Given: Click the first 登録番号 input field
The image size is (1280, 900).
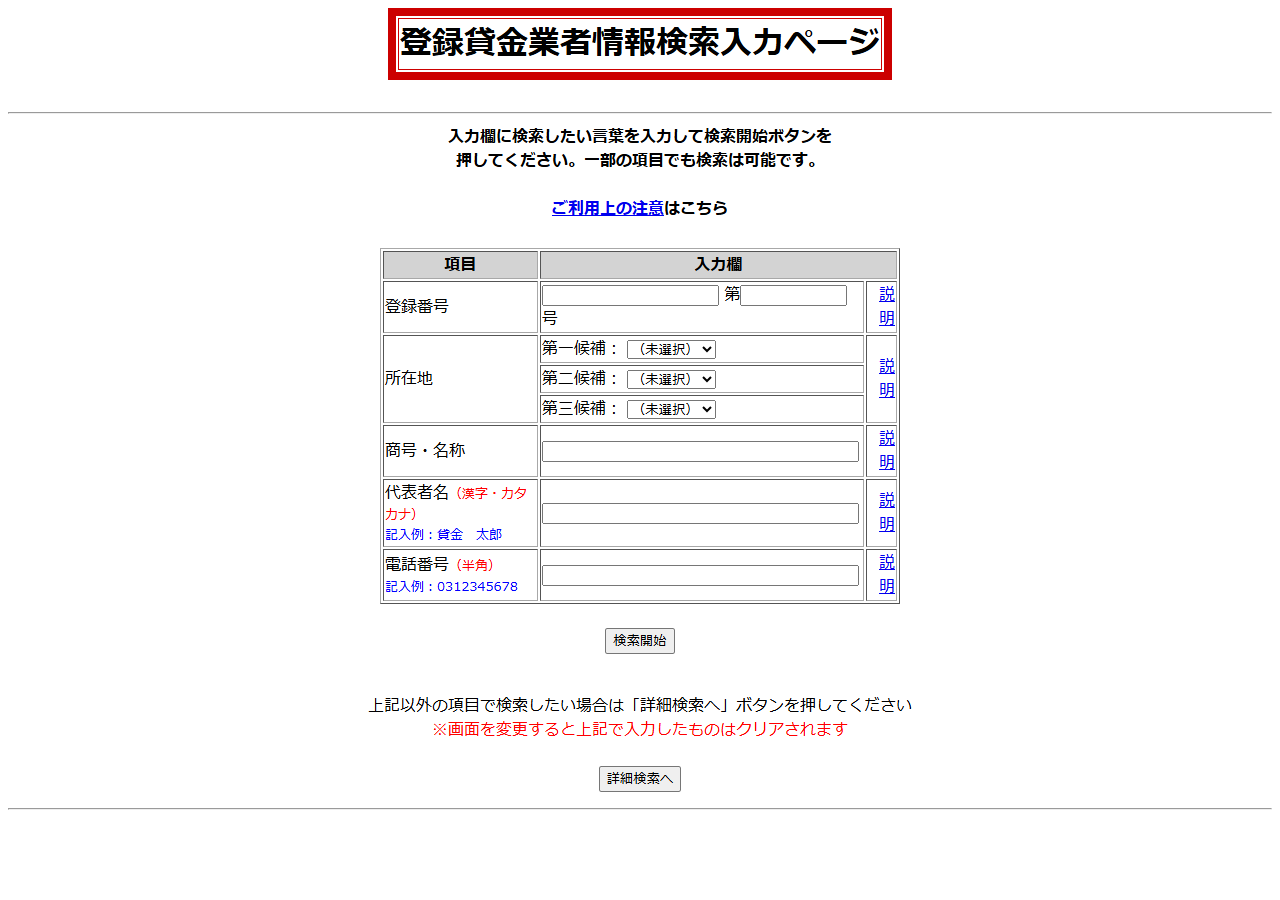Looking at the screenshot, I should pos(630,296).
